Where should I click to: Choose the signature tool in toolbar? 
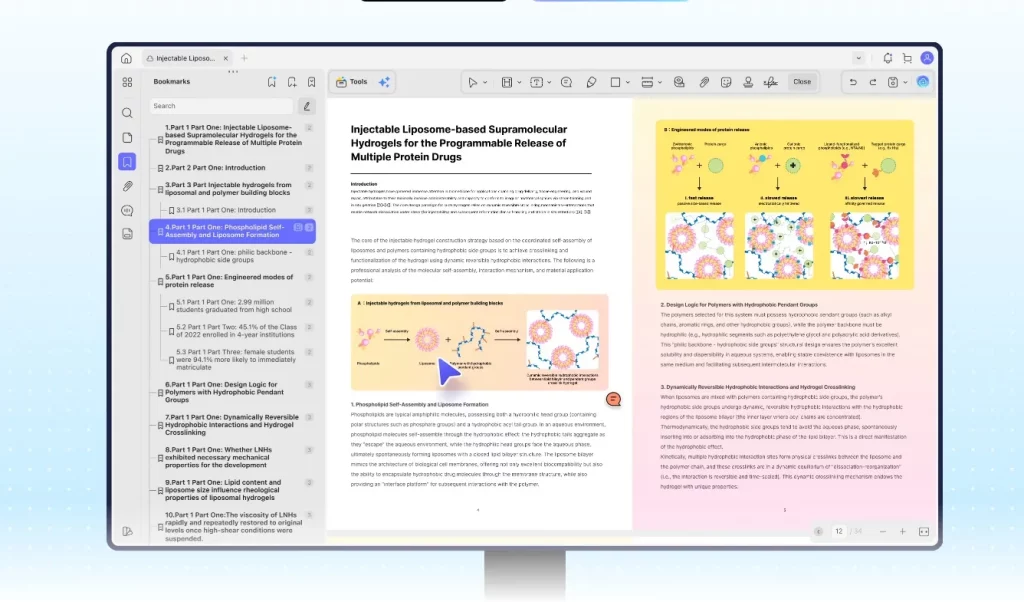[x=771, y=82]
